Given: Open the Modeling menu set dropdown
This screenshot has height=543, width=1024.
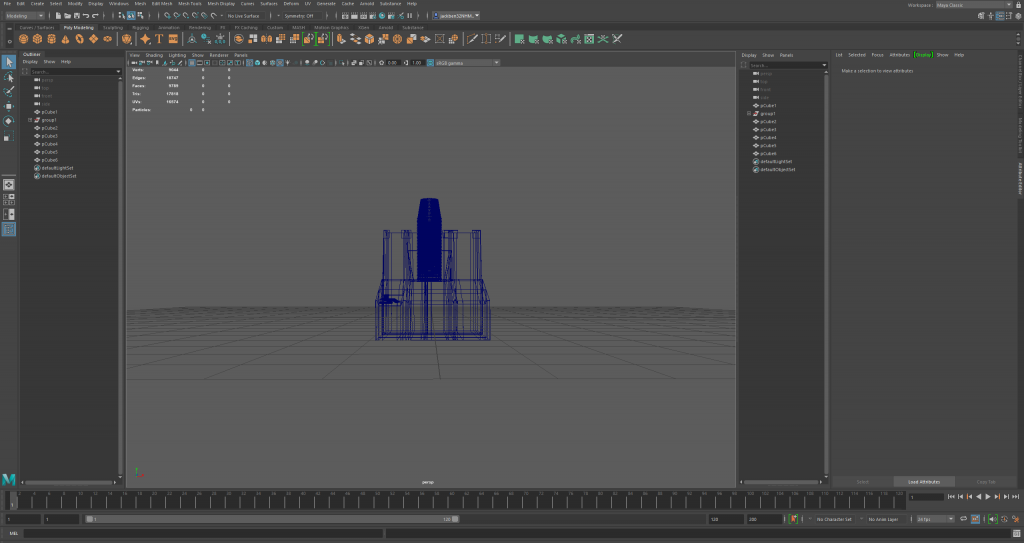Looking at the screenshot, I should [26, 16].
